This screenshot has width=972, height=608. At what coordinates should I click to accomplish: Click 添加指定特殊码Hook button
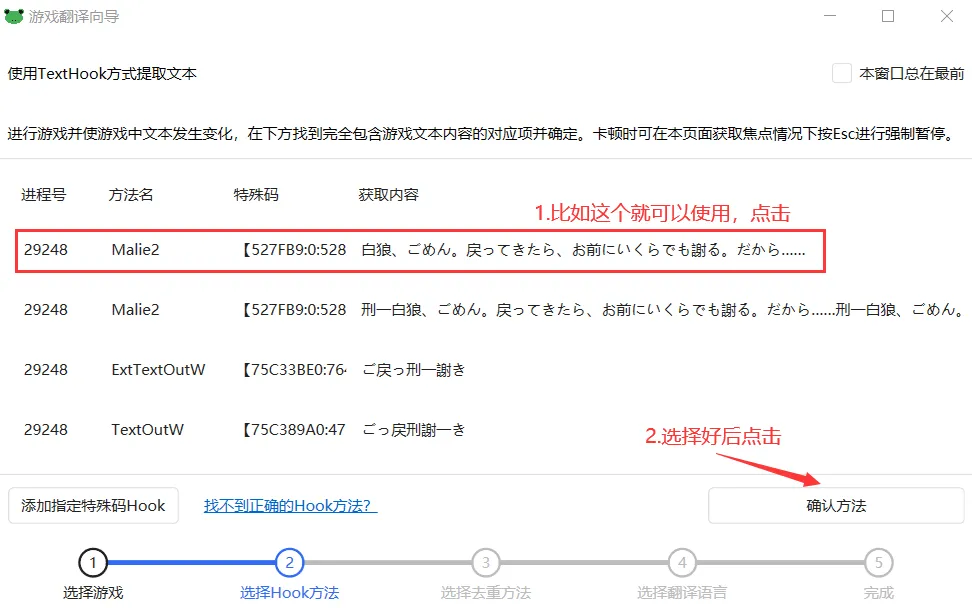[x=93, y=505]
